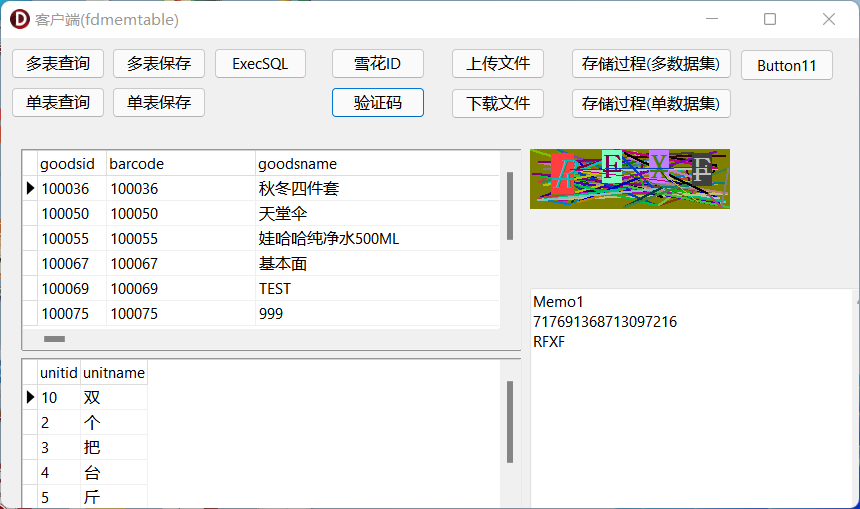Click the 多表保存 button
This screenshot has height=509, width=860.
tap(159, 64)
